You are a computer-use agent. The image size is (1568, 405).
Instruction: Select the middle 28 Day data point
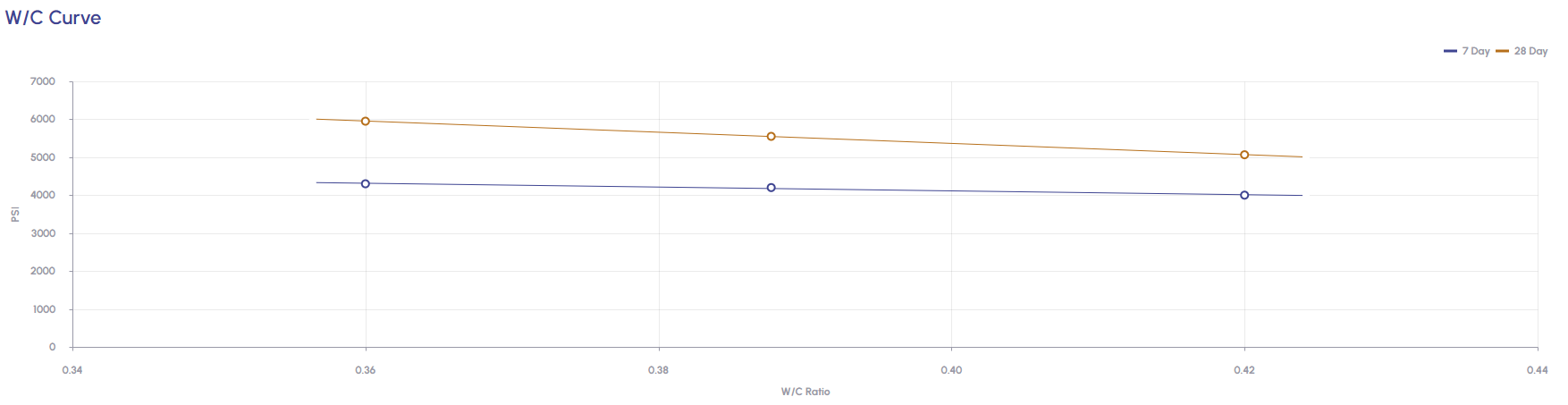click(771, 137)
